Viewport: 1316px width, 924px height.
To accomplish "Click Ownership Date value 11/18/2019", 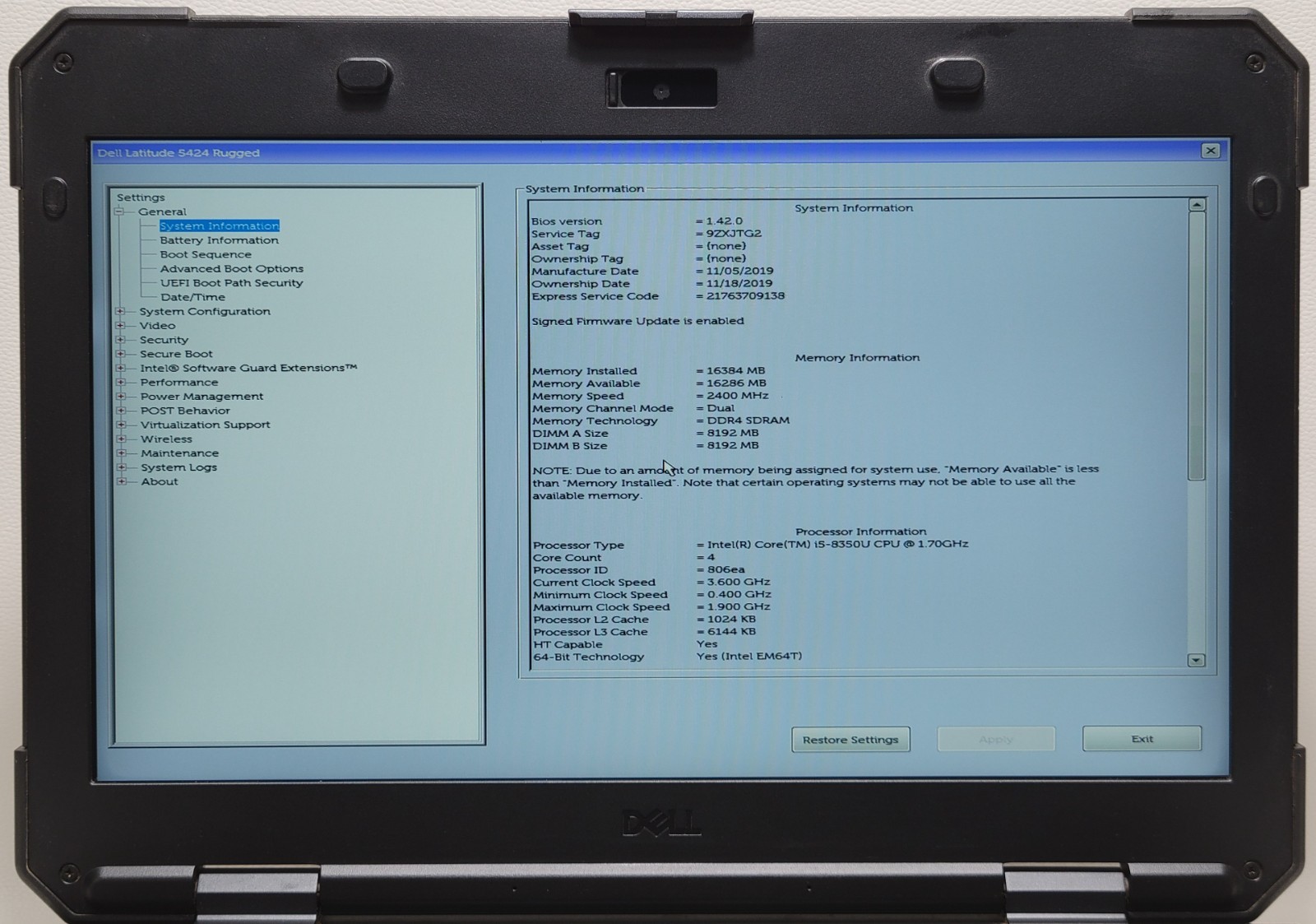I will click(739, 283).
